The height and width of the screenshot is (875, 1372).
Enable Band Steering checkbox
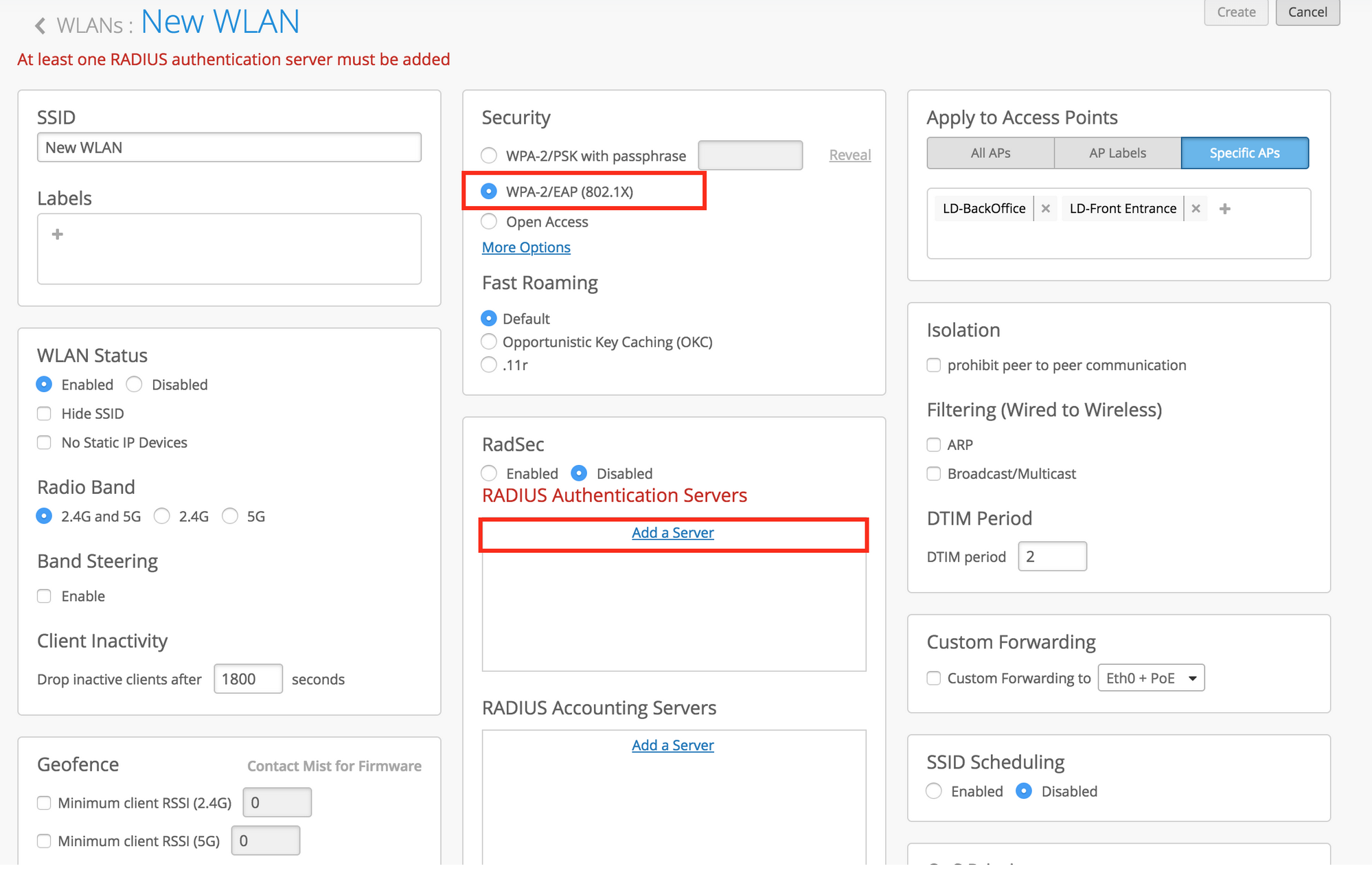45,596
